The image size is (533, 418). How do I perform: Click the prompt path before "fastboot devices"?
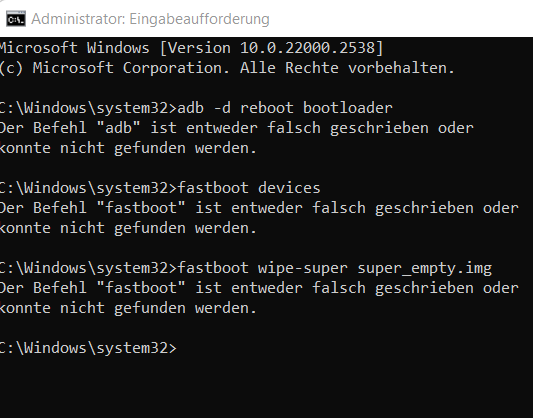(88, 188)
